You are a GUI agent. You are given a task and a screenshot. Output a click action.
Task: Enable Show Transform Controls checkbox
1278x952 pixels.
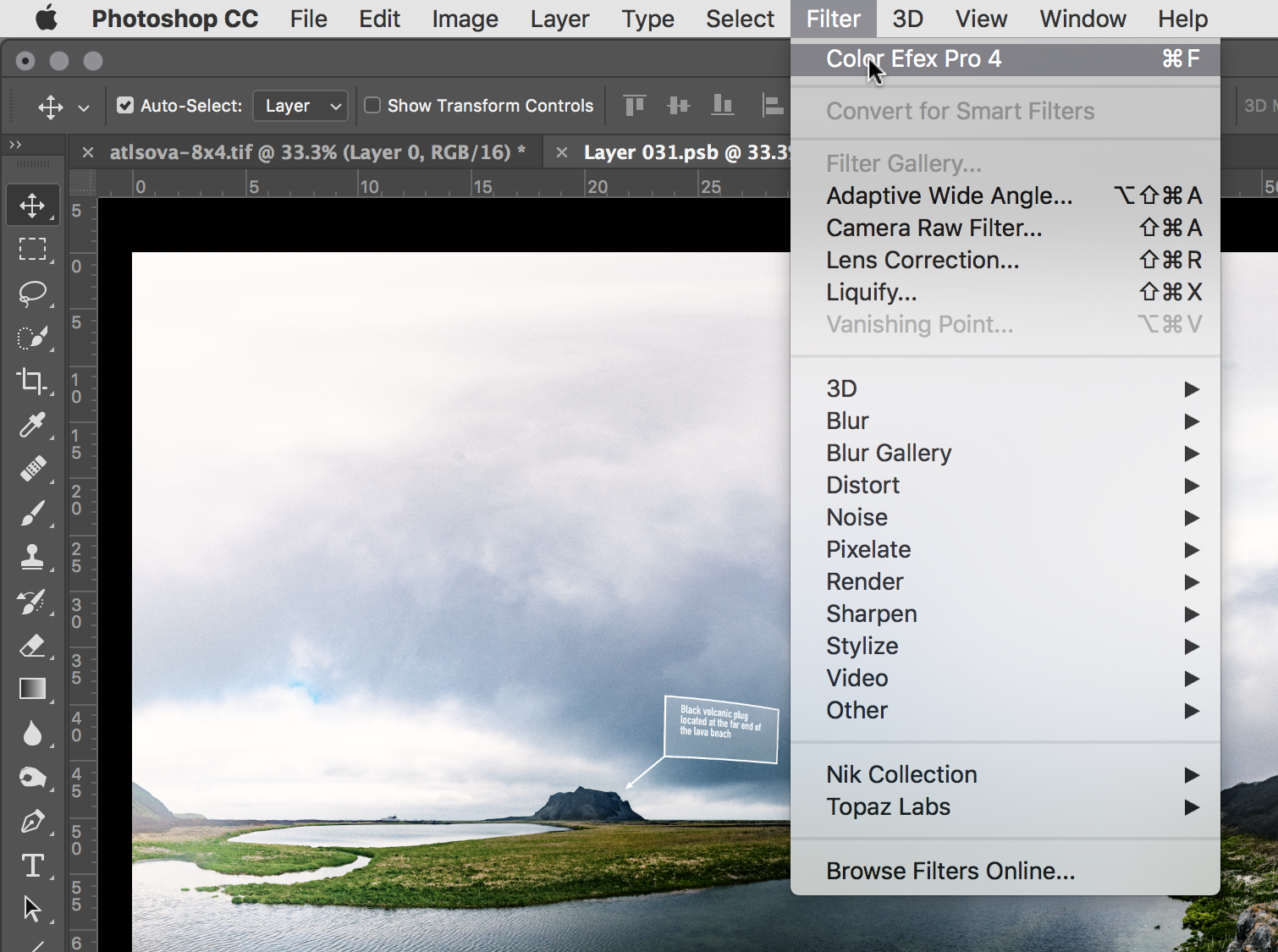tap(372, 105)
